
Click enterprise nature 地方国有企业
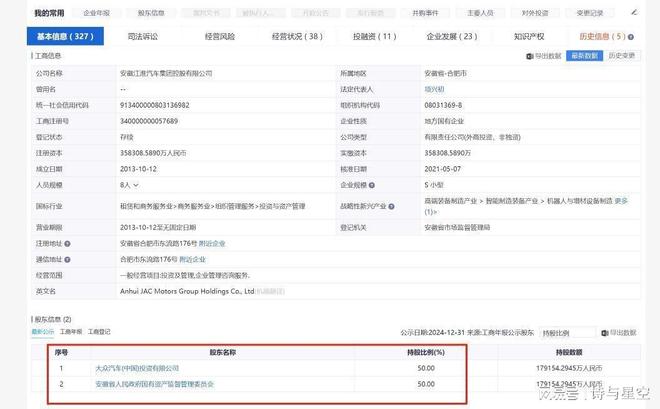coord(444,121)
